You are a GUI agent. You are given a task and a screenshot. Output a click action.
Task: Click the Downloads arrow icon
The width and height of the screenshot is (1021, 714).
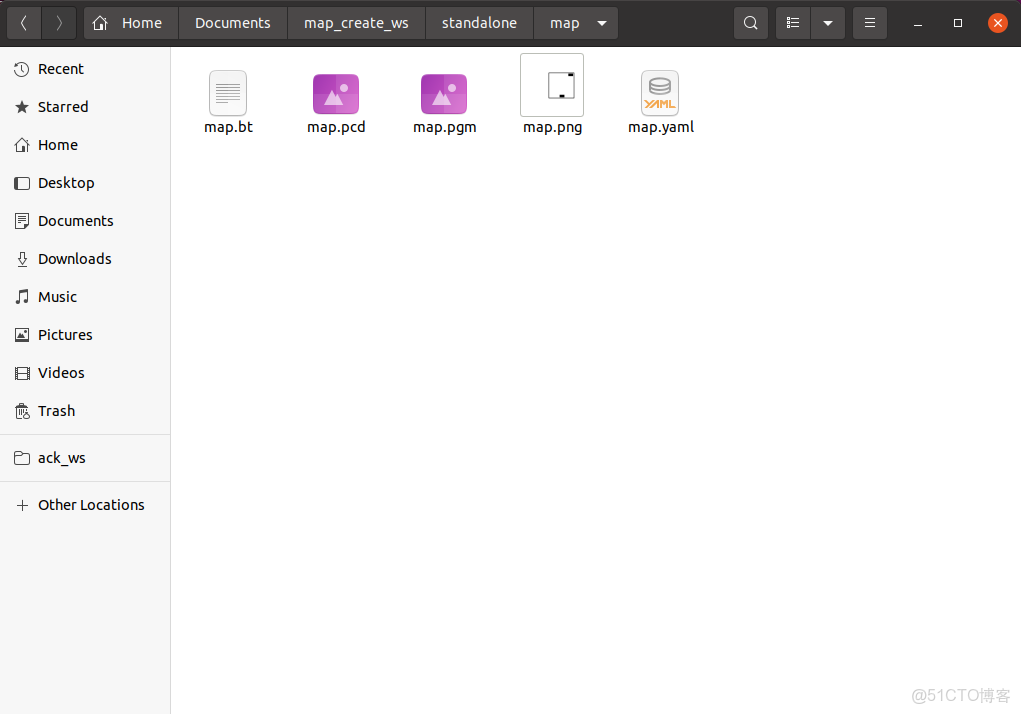(x=21, y=259)
